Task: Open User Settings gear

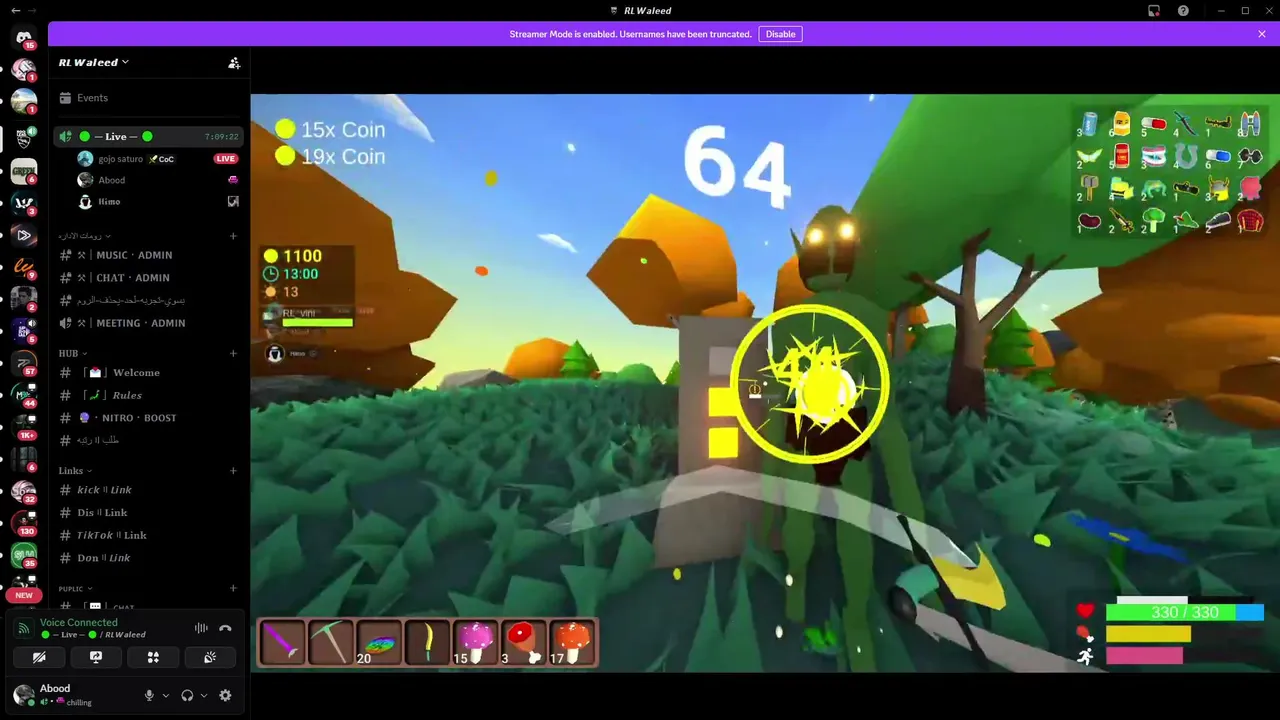Action: coord(225,695)
